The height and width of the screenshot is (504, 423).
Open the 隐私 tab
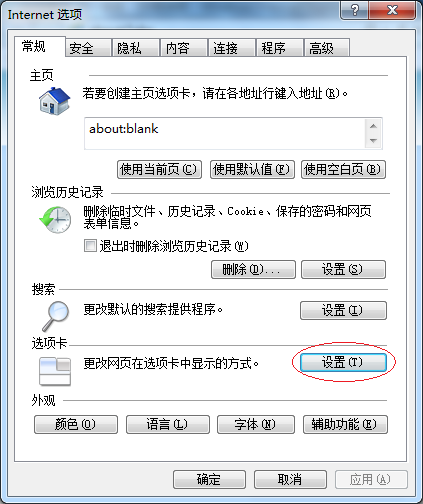pos(136,48)
